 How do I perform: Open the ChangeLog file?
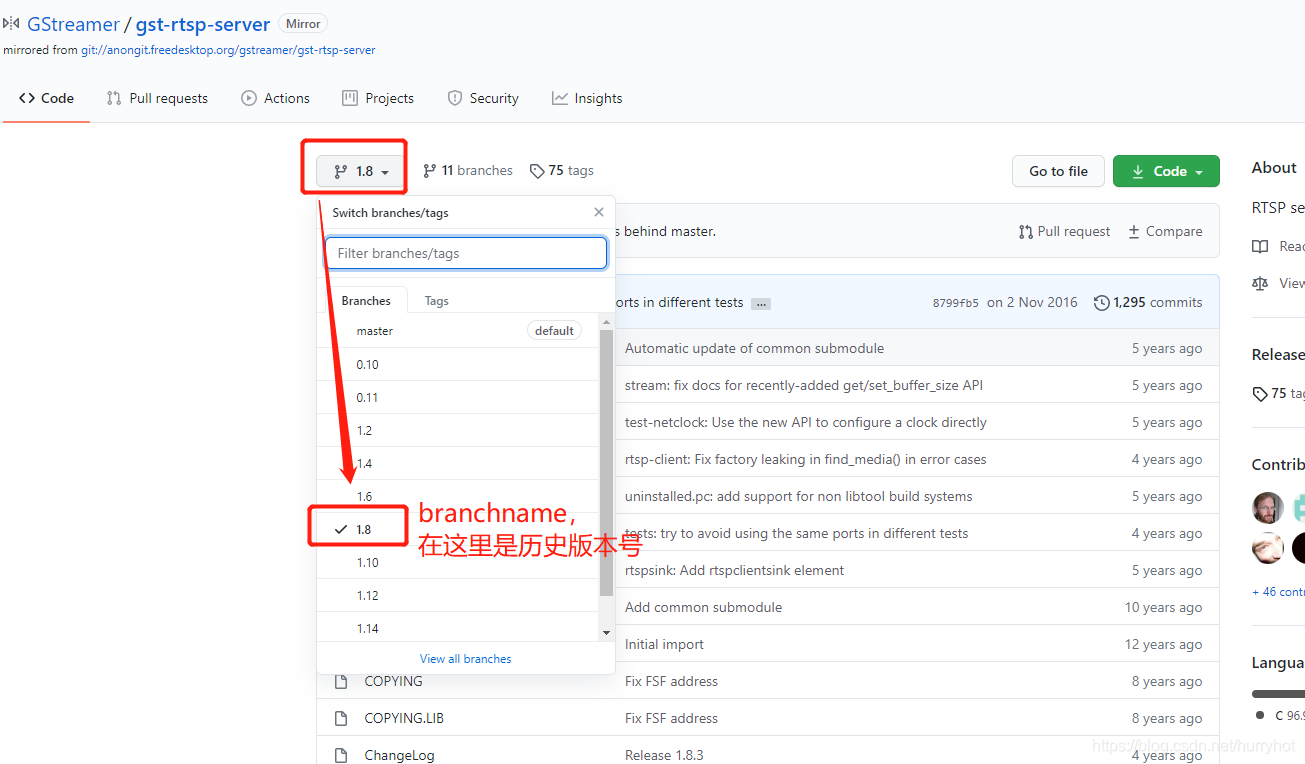tap(399, 755)
